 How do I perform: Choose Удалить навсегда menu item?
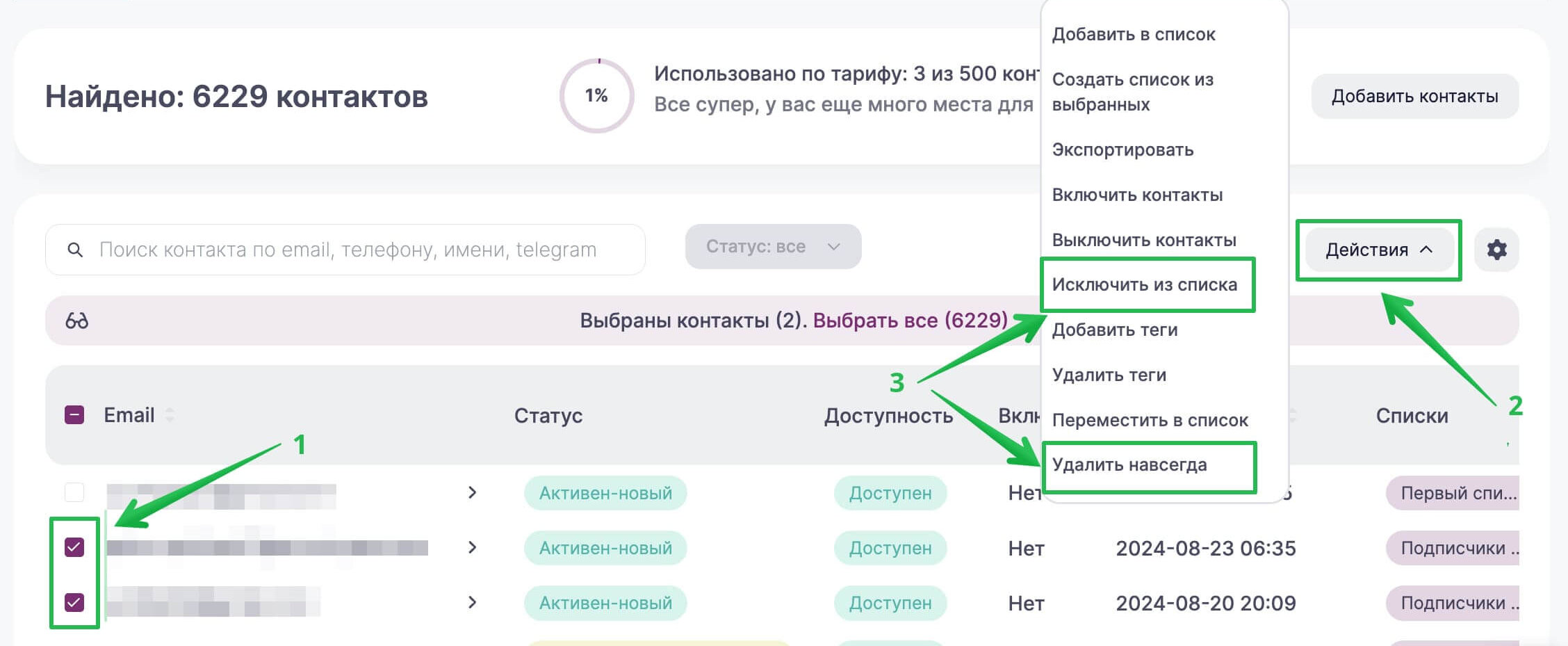pyautogui.click(x=1129, y=465)
